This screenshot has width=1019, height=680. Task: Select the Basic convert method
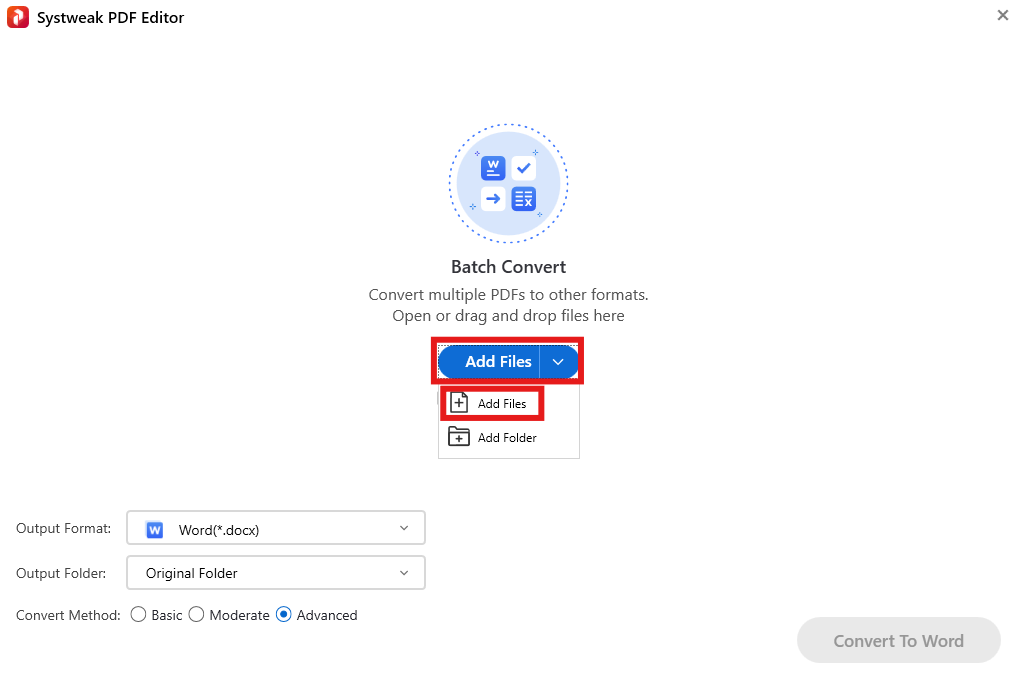[139, 615]
